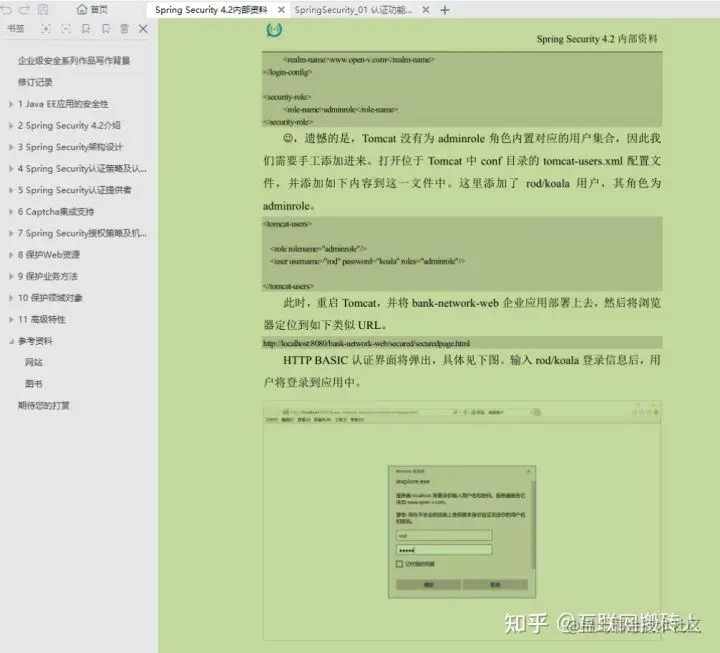
Task: Expand chapter 5 Spring Security认证提供者
Action: point(11,190)
